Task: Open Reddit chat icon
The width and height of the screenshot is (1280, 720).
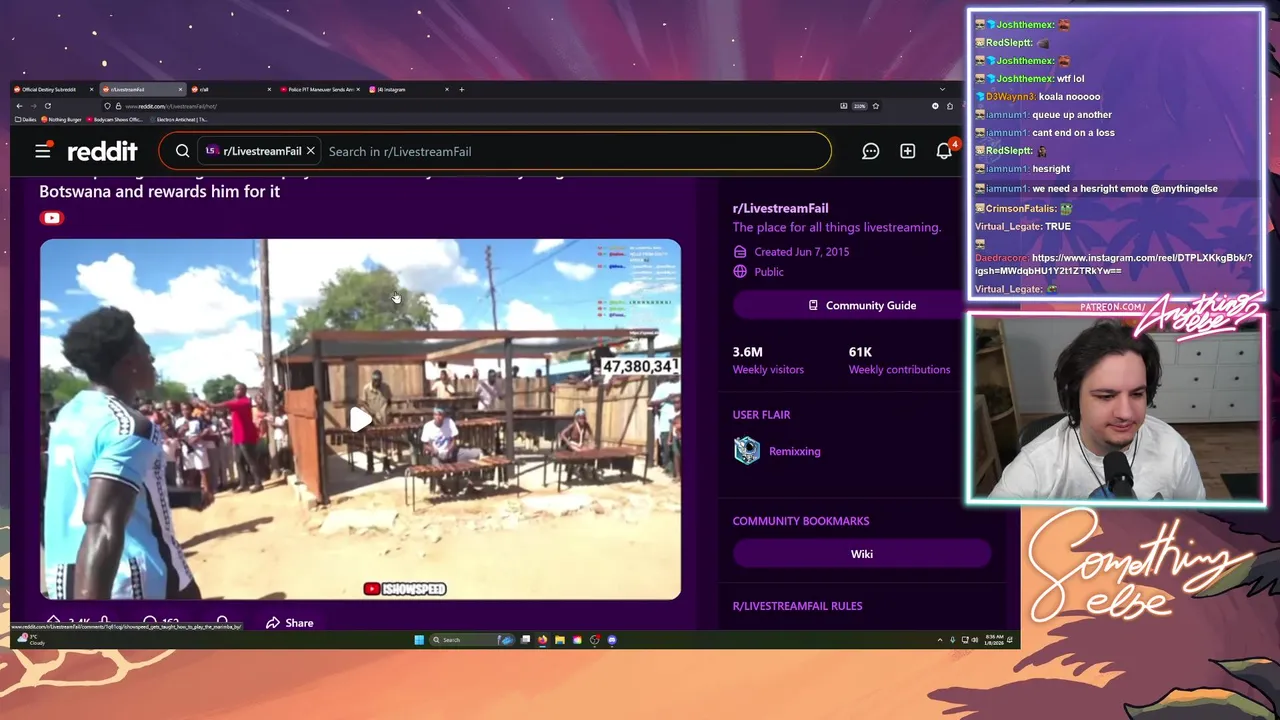Action: pyautogui.click(x=871, y=151)
